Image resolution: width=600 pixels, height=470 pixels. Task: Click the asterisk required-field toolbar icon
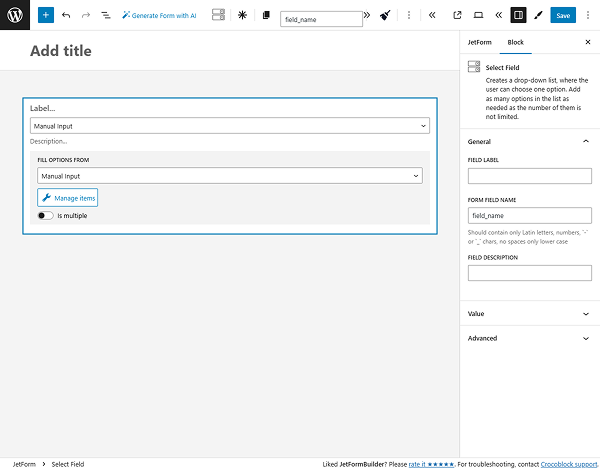click(242, 15)
